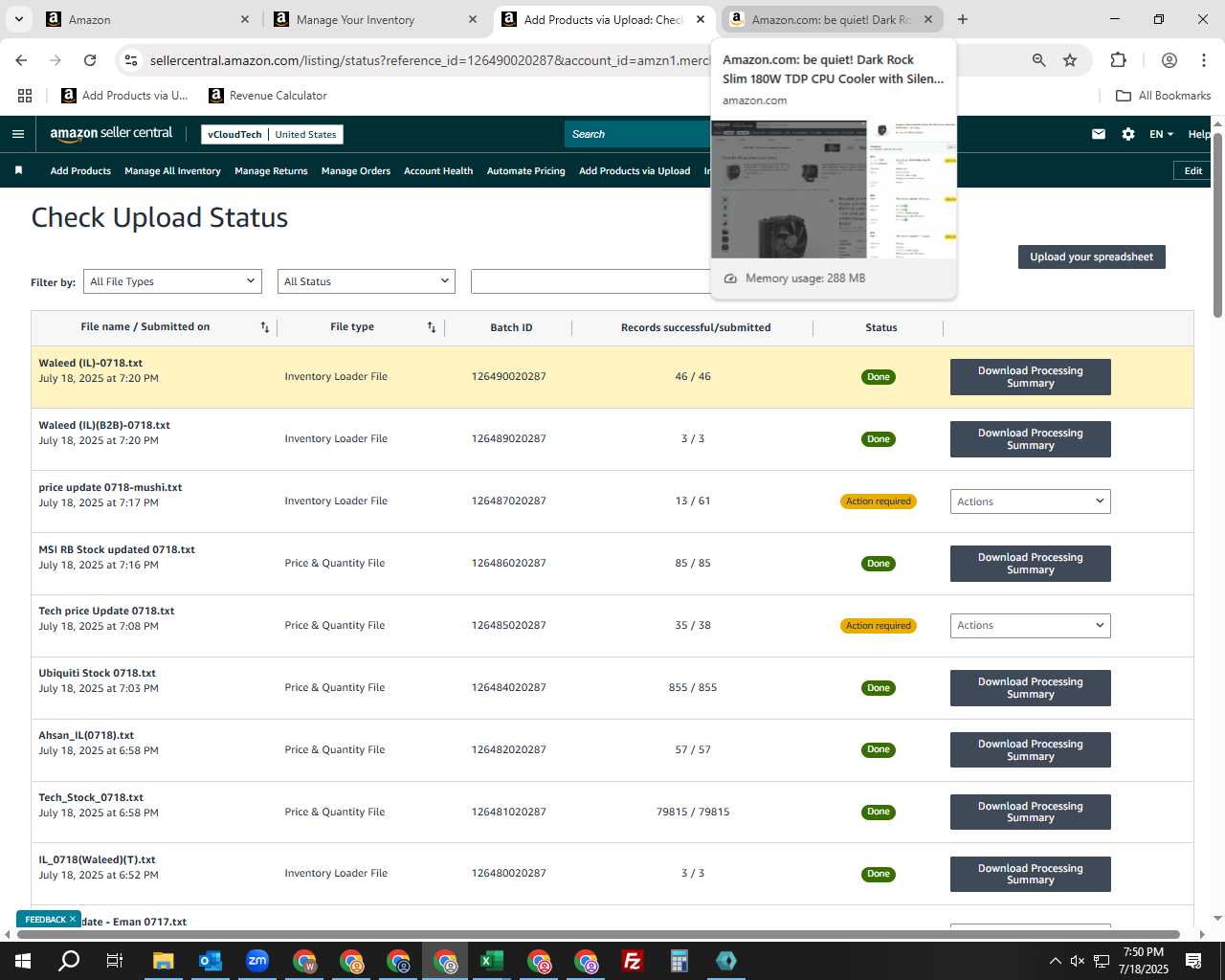This screenshot has width=1225, height=980.
Task: Open the browser extensions puzzle icon
Action: pos(1118,60)
